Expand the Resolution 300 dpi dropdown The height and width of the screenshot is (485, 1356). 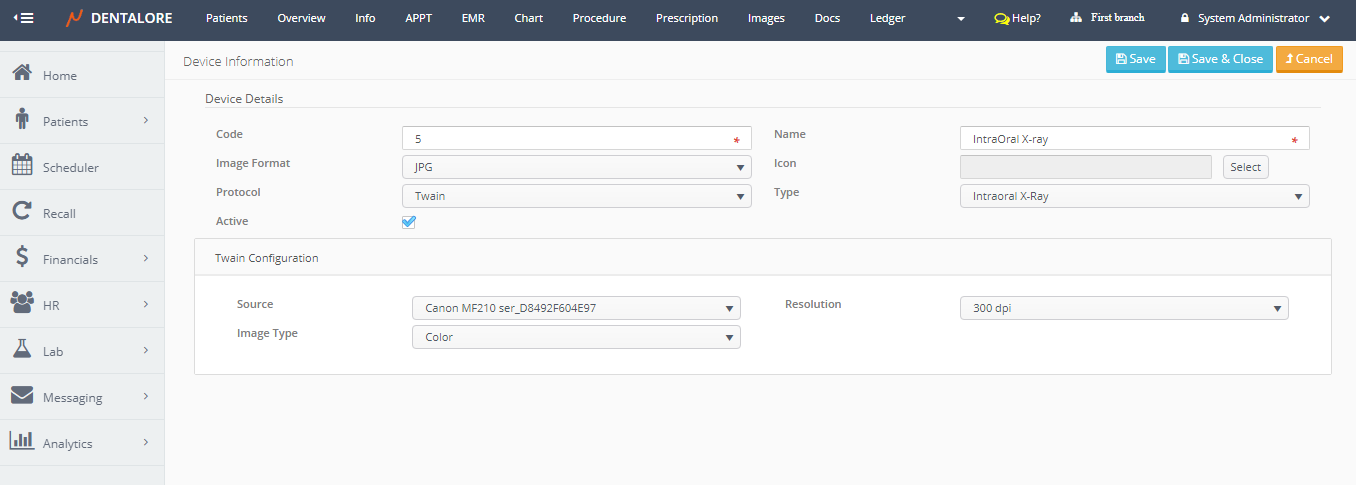point(1124,308)
